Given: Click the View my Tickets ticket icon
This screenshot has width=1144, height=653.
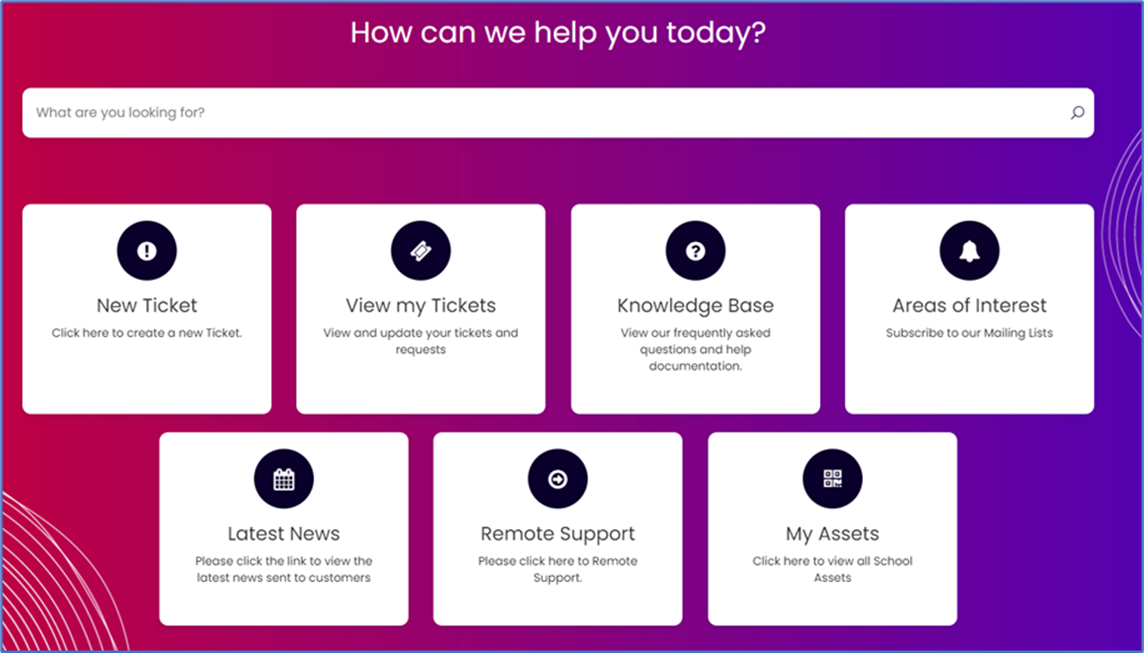Looking at the screenshot, I should point(421,251).
